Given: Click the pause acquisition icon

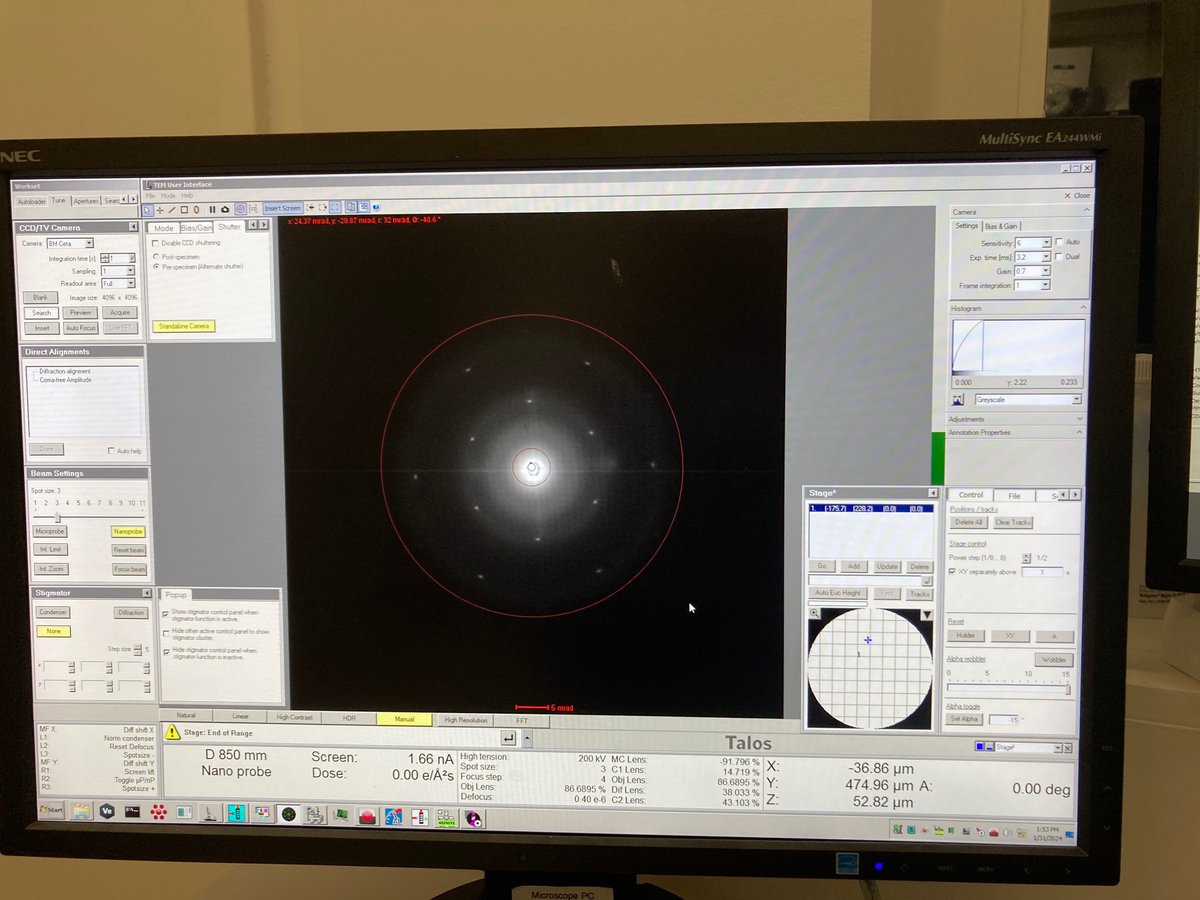Looking at the screenshot, I should coord(212,209).
